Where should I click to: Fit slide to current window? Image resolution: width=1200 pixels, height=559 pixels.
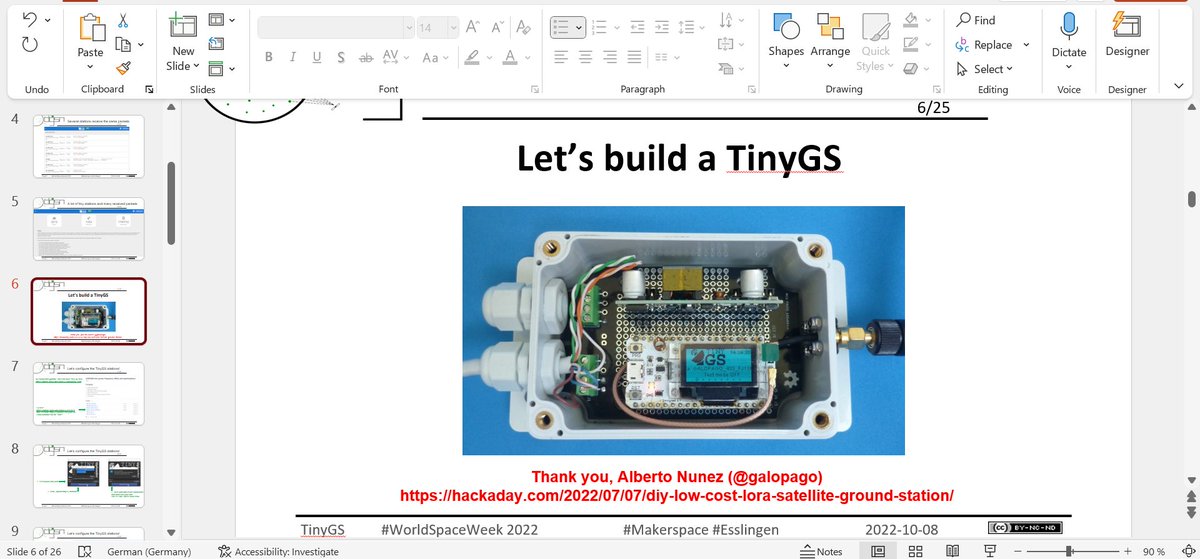pyautogui.click(x=1187, y=551)
